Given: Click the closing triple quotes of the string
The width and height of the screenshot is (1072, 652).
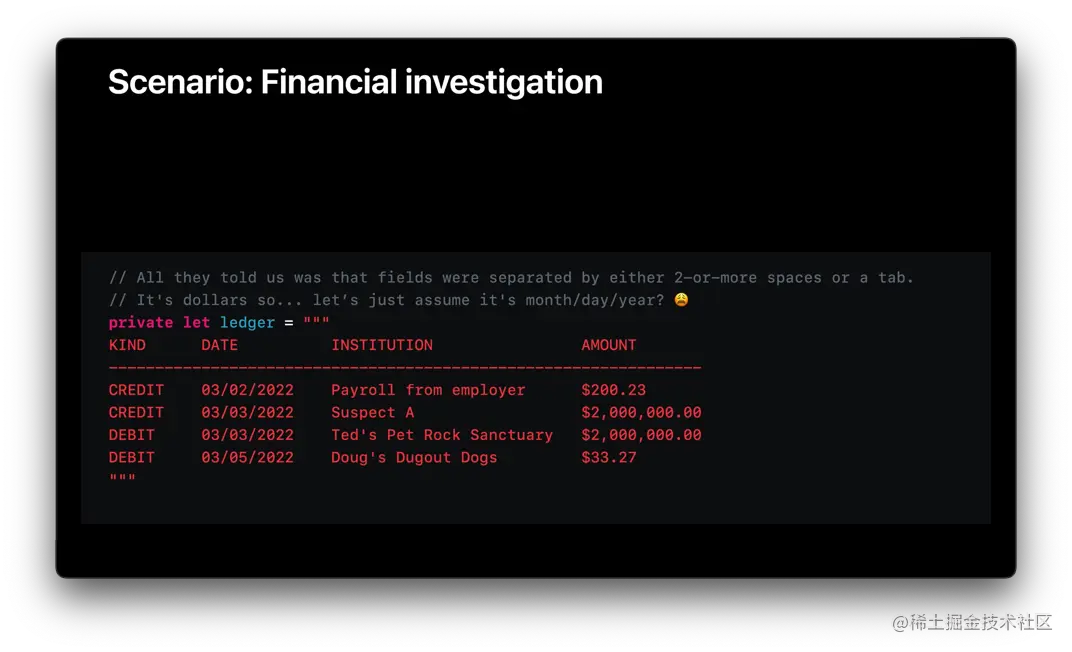Looking at the screenshot, I should pos(122,480).
